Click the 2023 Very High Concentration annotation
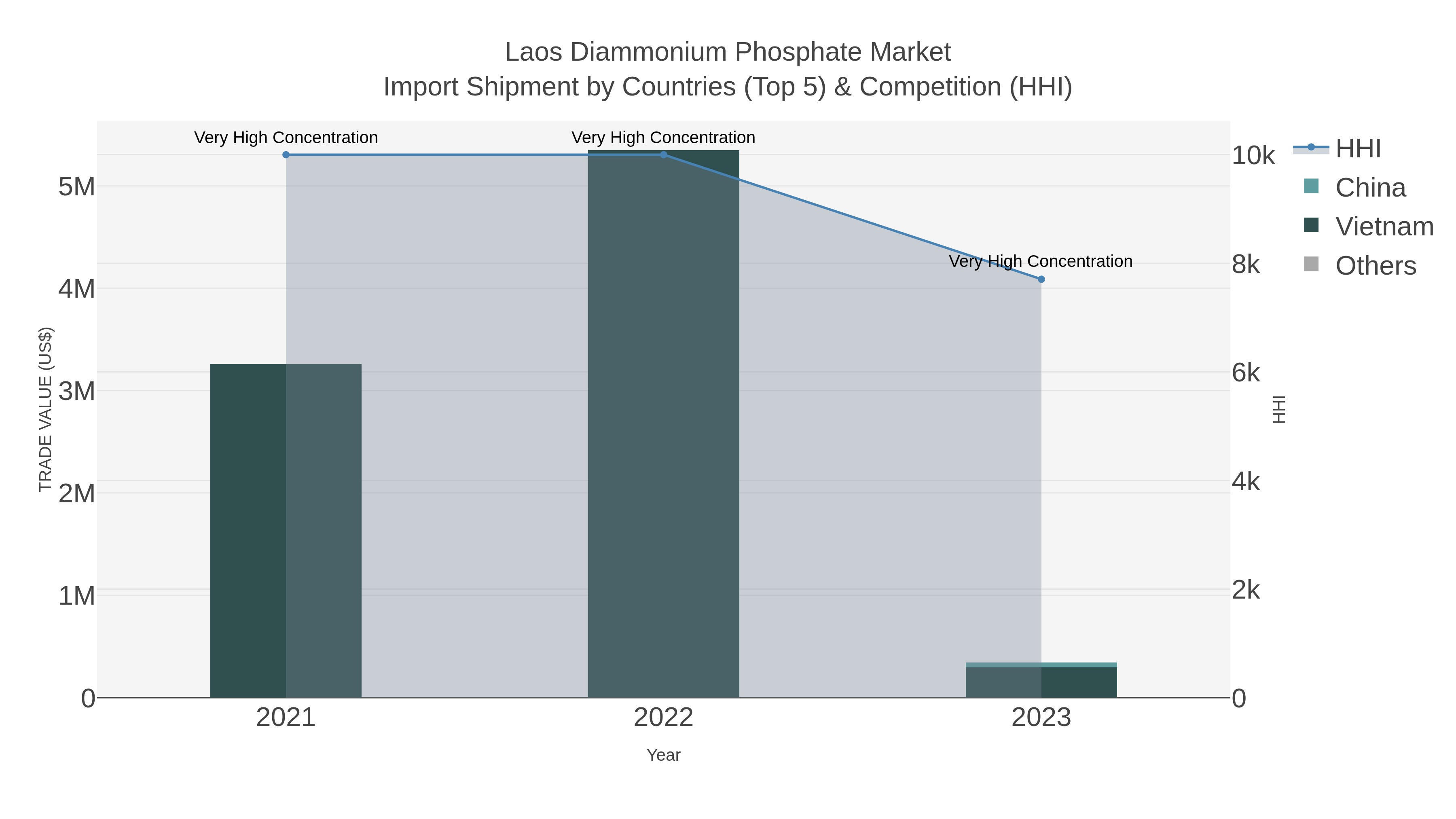1456x819 pixels. [x=1041, y=261]
